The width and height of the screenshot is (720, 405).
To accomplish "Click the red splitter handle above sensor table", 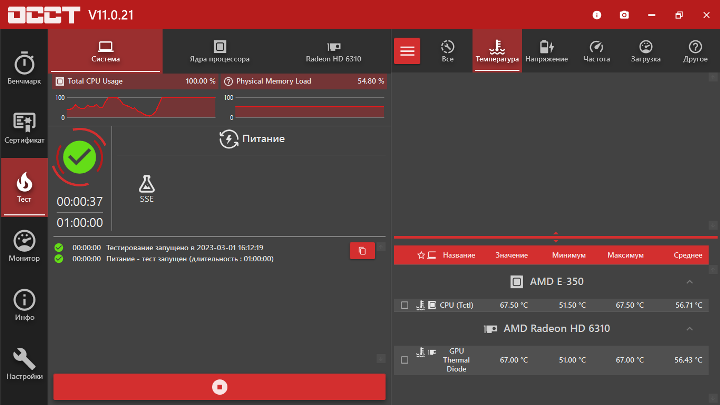I will [556, 237].
